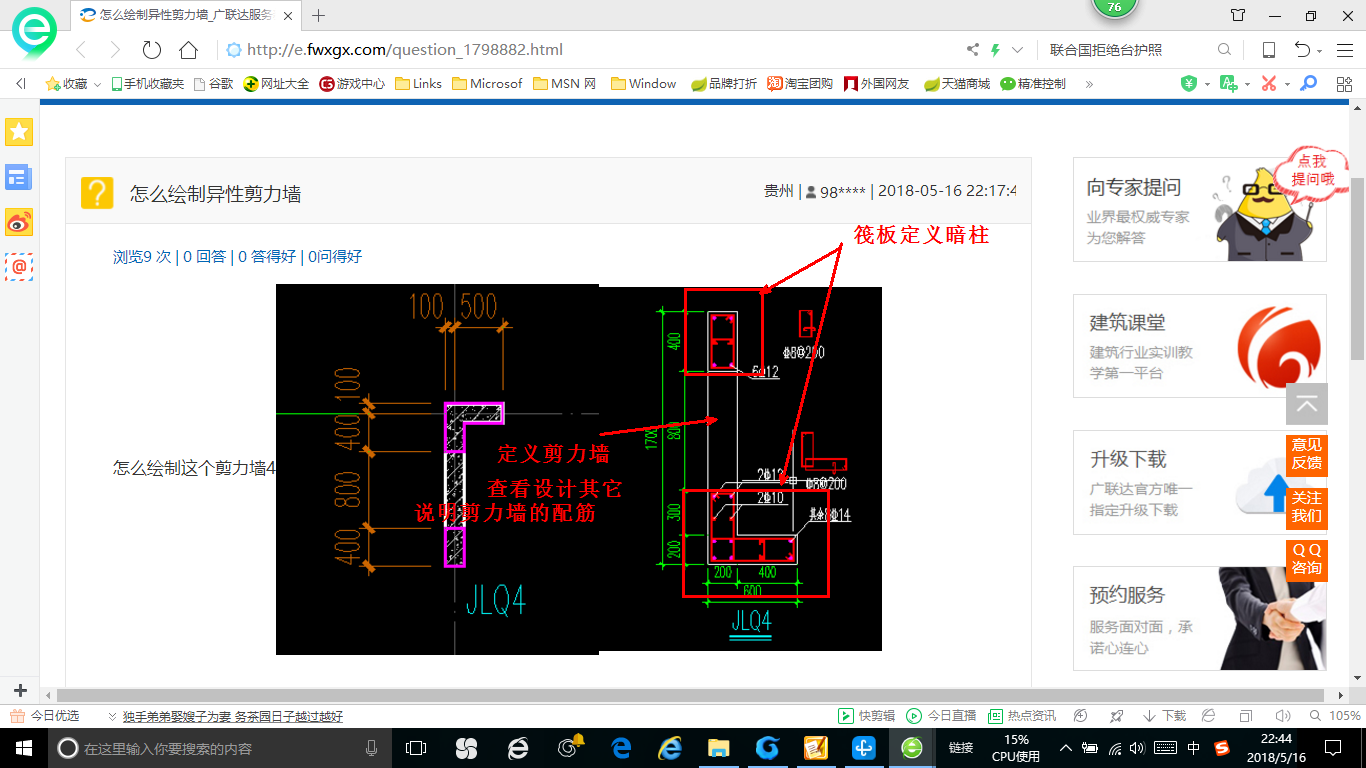The width and height of the screenshot is (1366, 768).
Task: Open 下载 downloads in the status bar
Action: point(1164,716)
